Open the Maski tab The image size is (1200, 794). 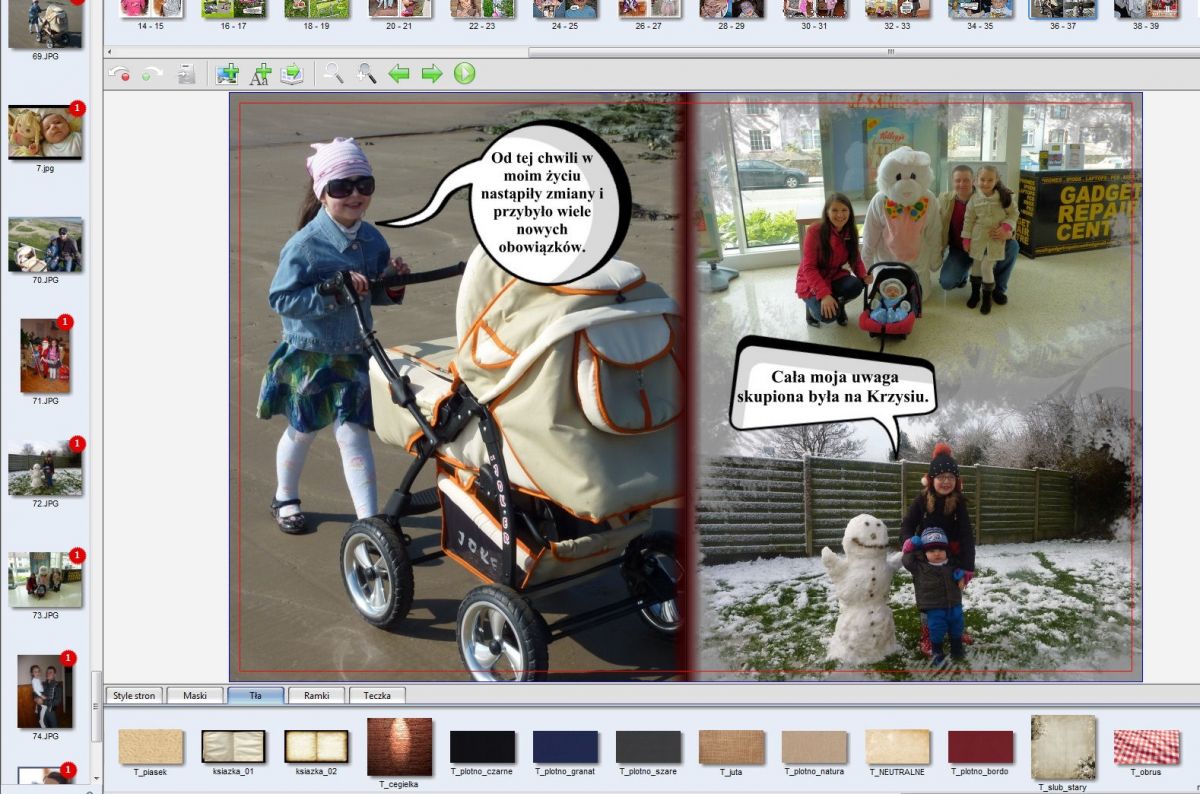point(195,695)
